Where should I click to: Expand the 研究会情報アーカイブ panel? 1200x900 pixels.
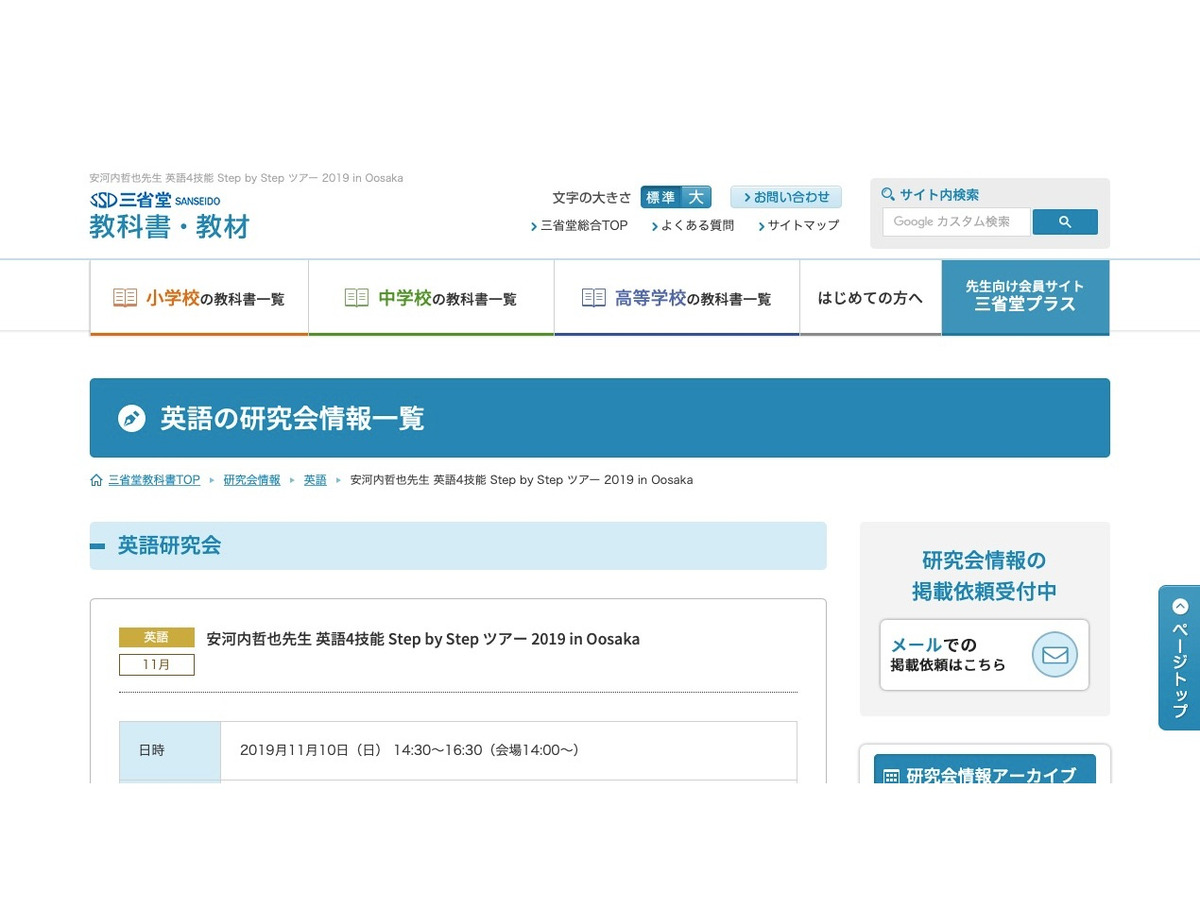pyautogui.click(x=984, y=774)
